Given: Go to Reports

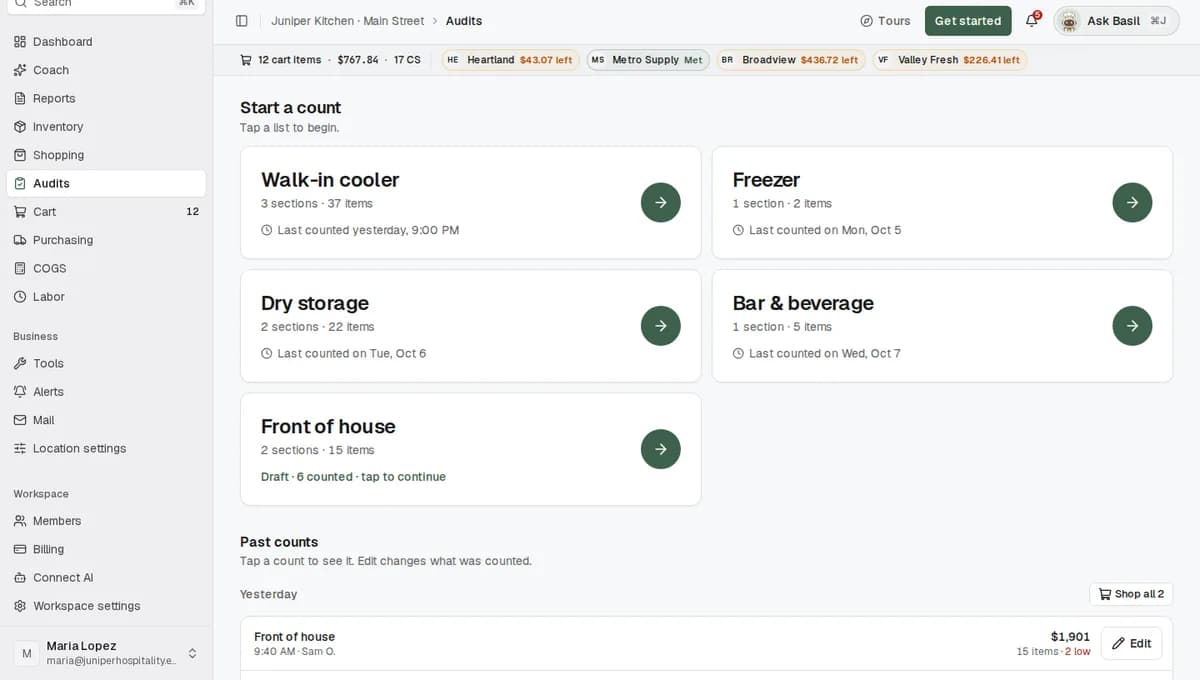Looking at the screenshot, I should tap(106, 98).
